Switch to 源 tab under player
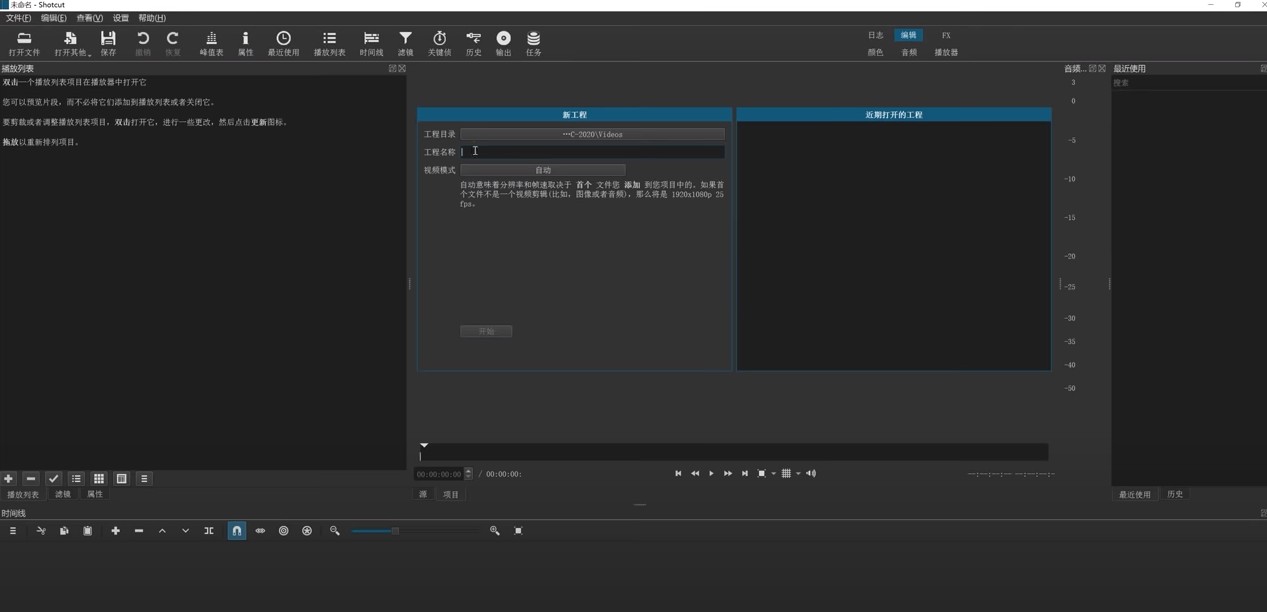1267x612 pixels. [x=423, y=494]
